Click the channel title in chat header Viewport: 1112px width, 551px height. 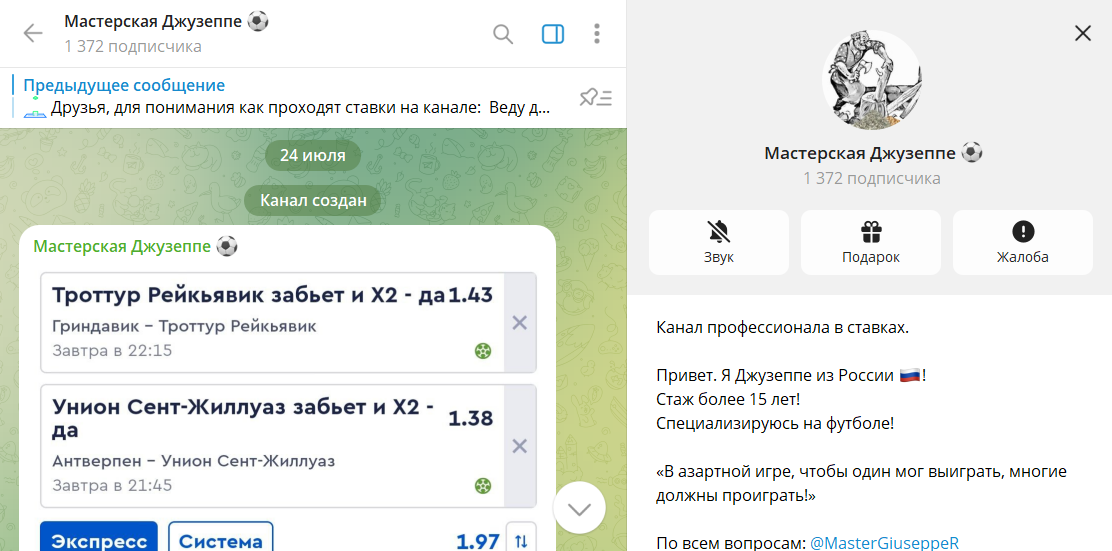tap(166, 22)
